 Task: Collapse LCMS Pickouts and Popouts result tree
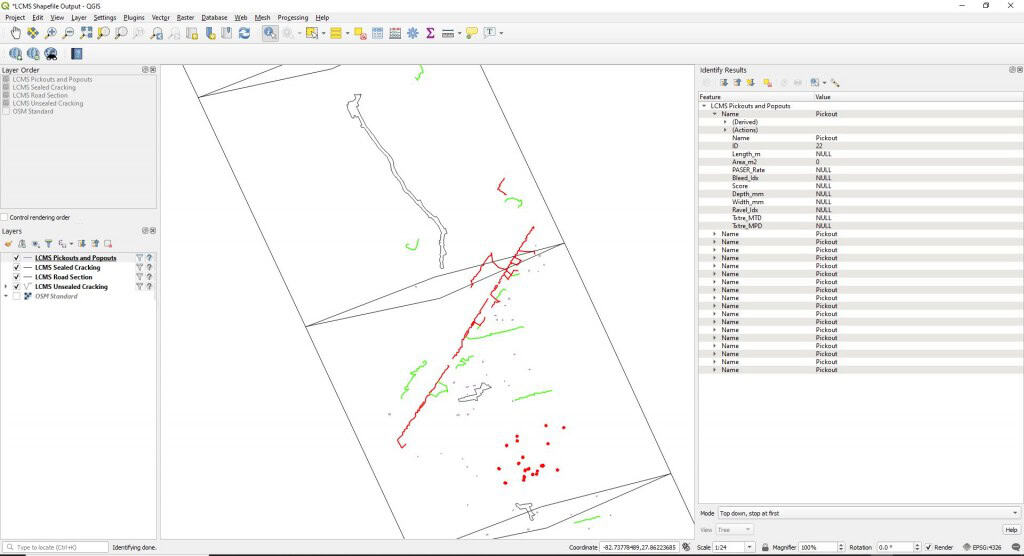click(x=704, y=106)
